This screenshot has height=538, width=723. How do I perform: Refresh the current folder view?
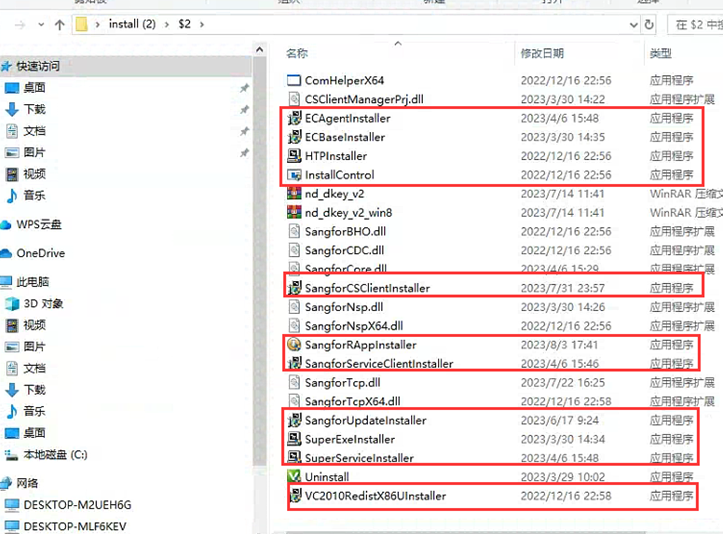(x=649, y=24)
